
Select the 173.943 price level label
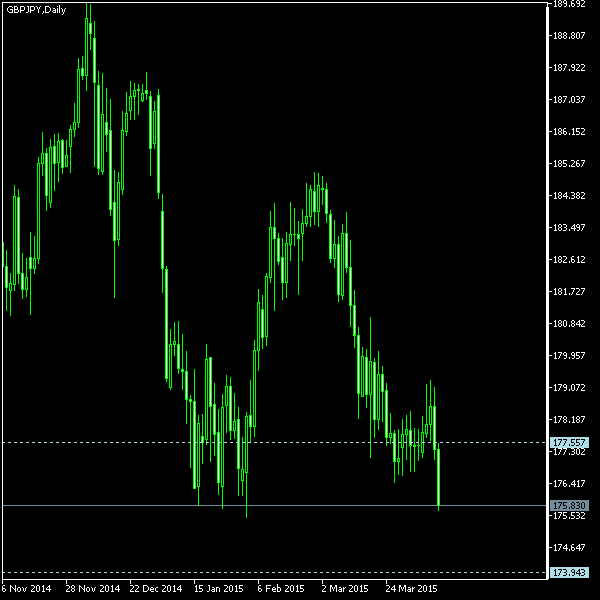pos(569,572)
